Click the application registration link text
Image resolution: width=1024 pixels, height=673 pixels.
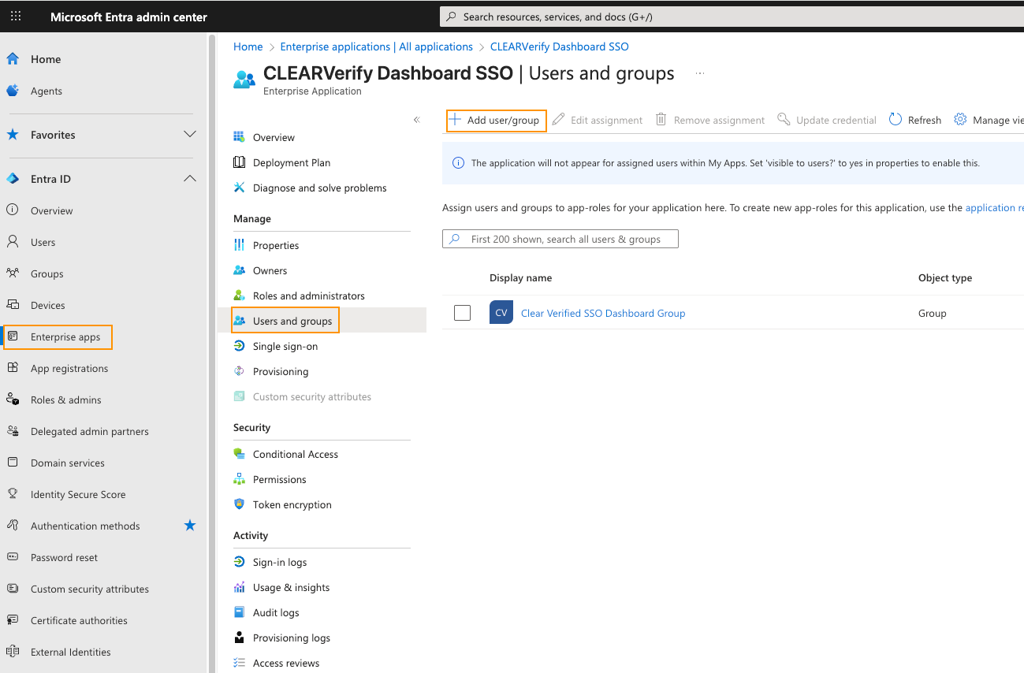[x=994, y=208]
